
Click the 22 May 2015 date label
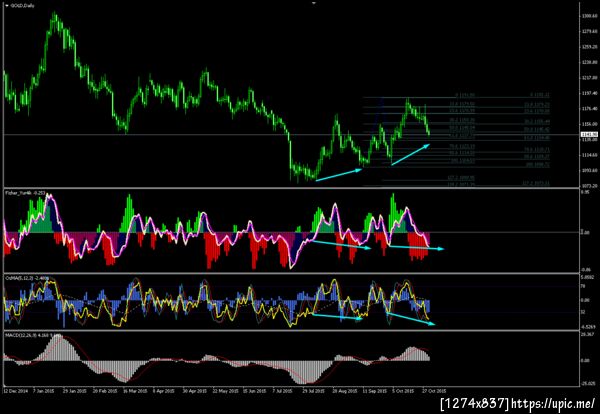(x=227, y=391)
